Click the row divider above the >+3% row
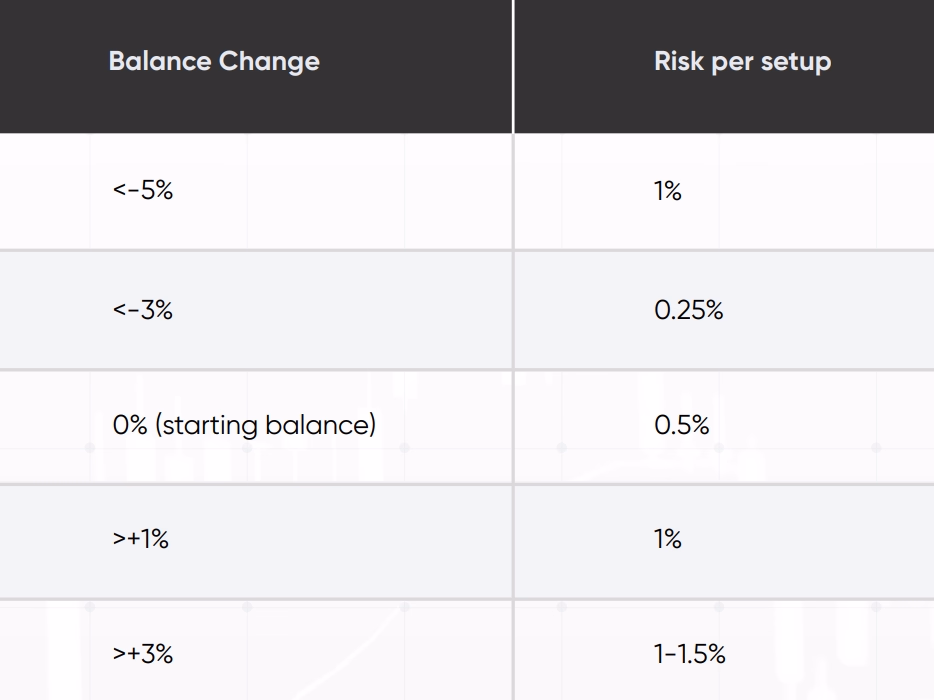Viewport: 934px width, 700px height. coord(256,599)
